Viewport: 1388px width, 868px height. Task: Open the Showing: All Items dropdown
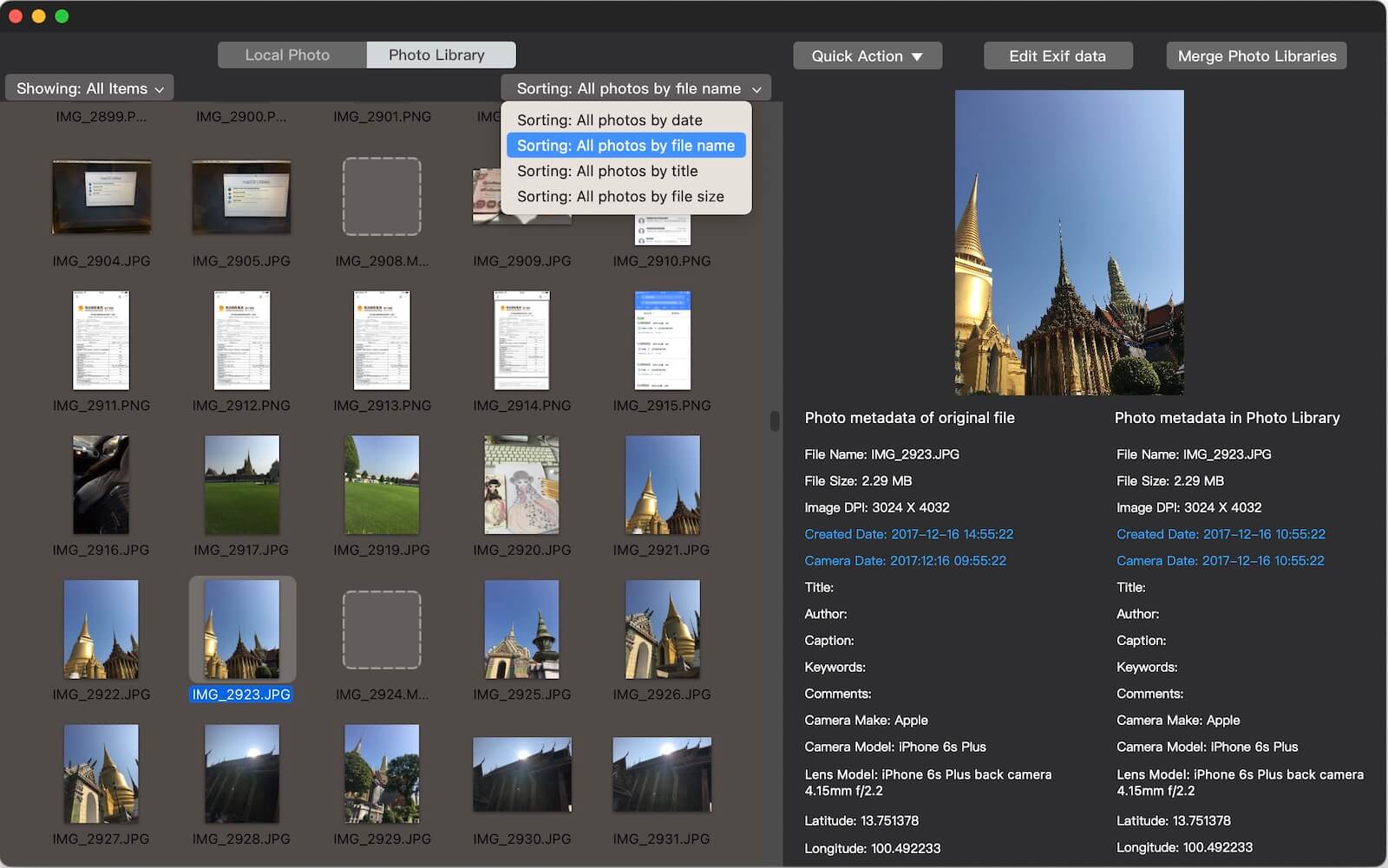tap(89, 88)
